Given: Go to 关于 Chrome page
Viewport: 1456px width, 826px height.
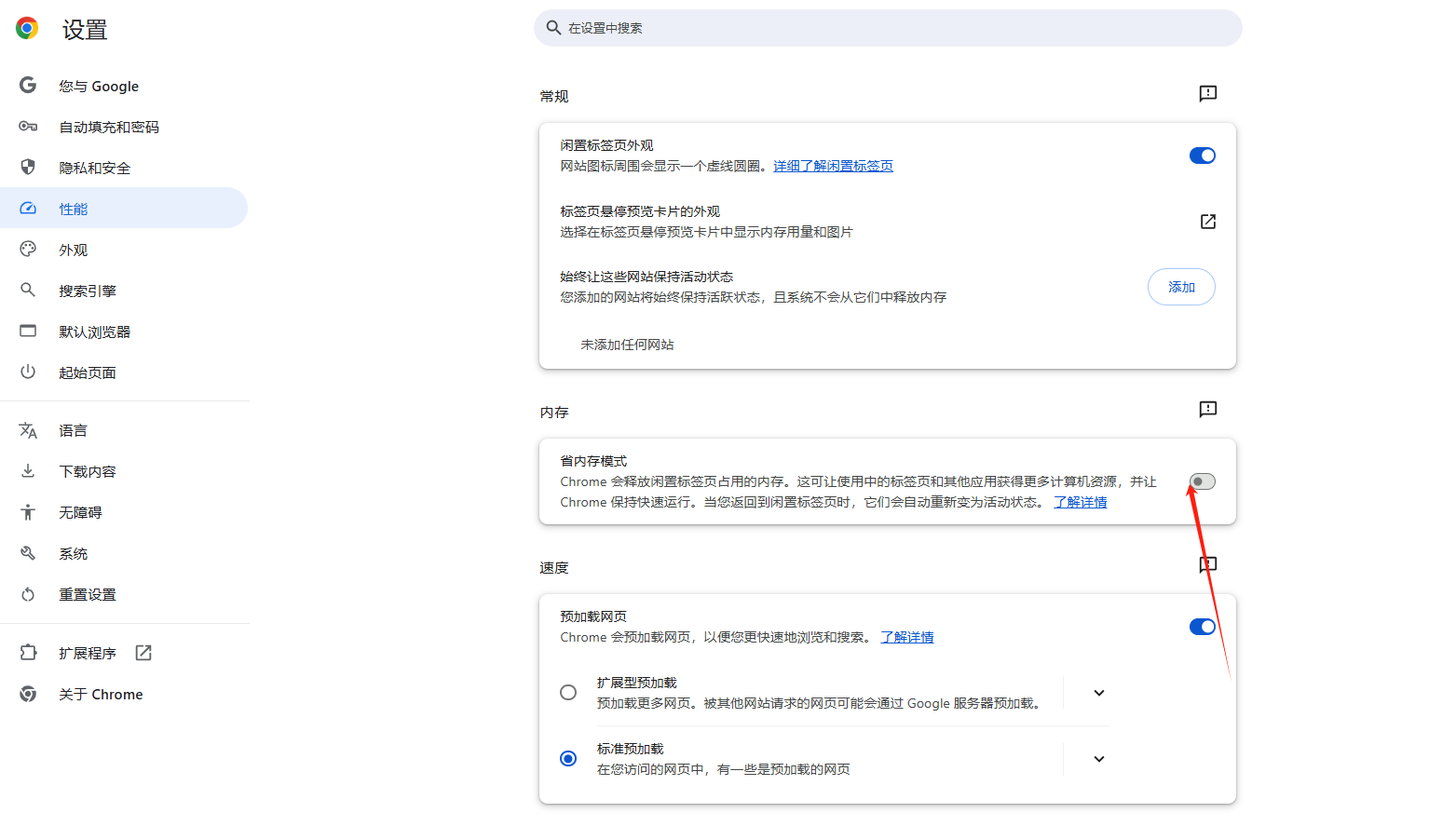Looking at the screenshot, I should coord(124,694).
